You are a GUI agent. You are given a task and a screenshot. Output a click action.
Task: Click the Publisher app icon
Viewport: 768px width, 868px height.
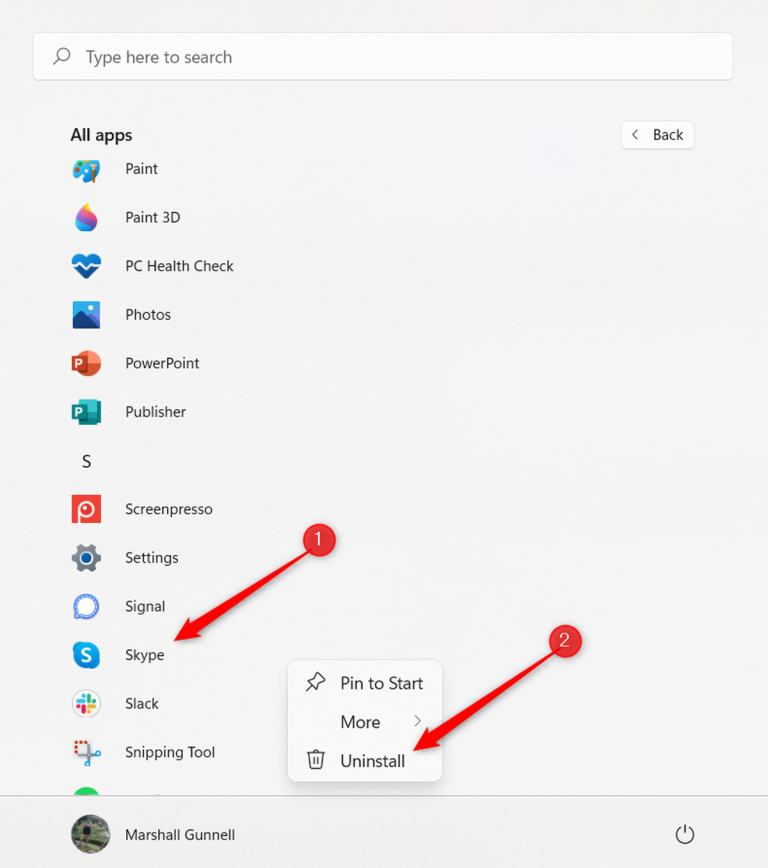click(x=86, y=412)
